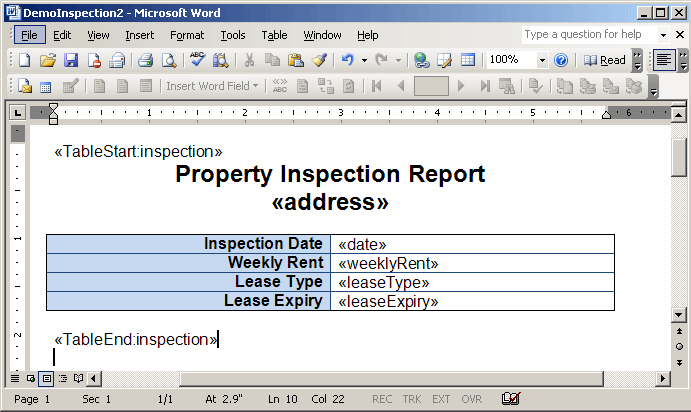Viewport: 691px width, 412px height.
Task: Expand the Undo history dropdown arrow
Action: pyautogui.click(x=363, y=60)
